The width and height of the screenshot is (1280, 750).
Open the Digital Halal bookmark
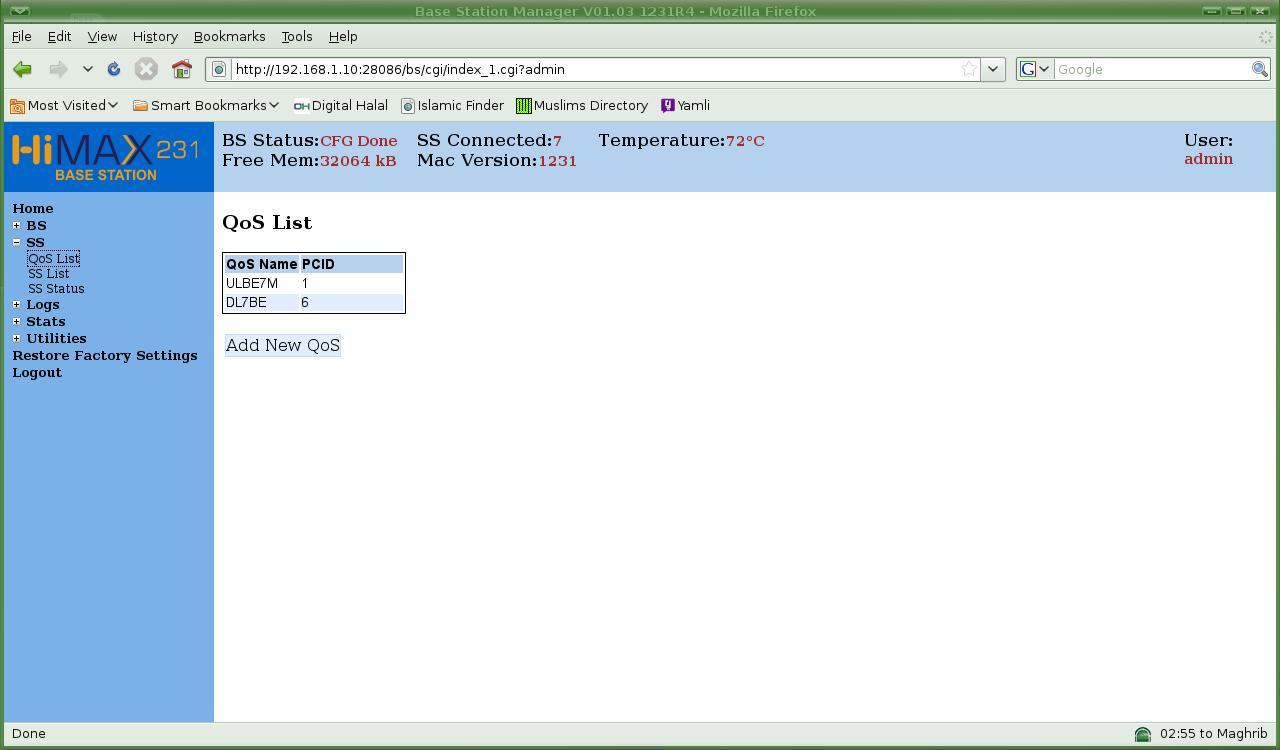point(340,105)
